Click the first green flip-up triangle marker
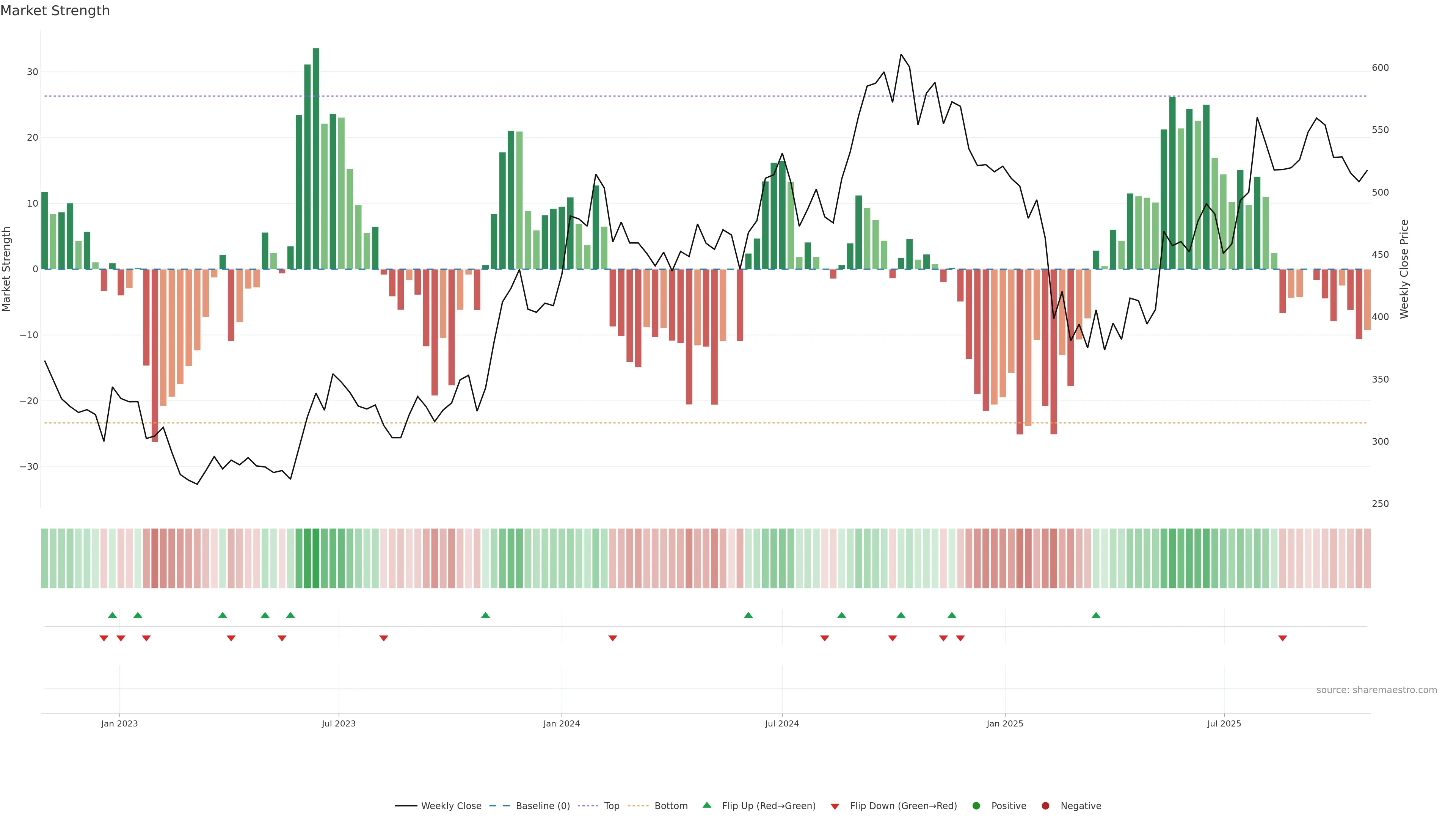 coord(113,615)
